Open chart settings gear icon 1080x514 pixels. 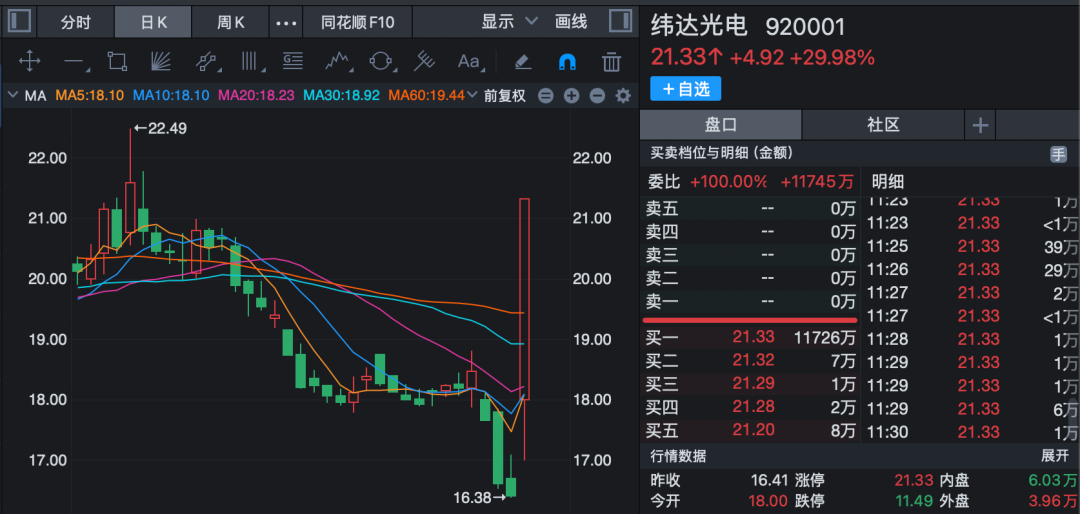pos(623,96)
